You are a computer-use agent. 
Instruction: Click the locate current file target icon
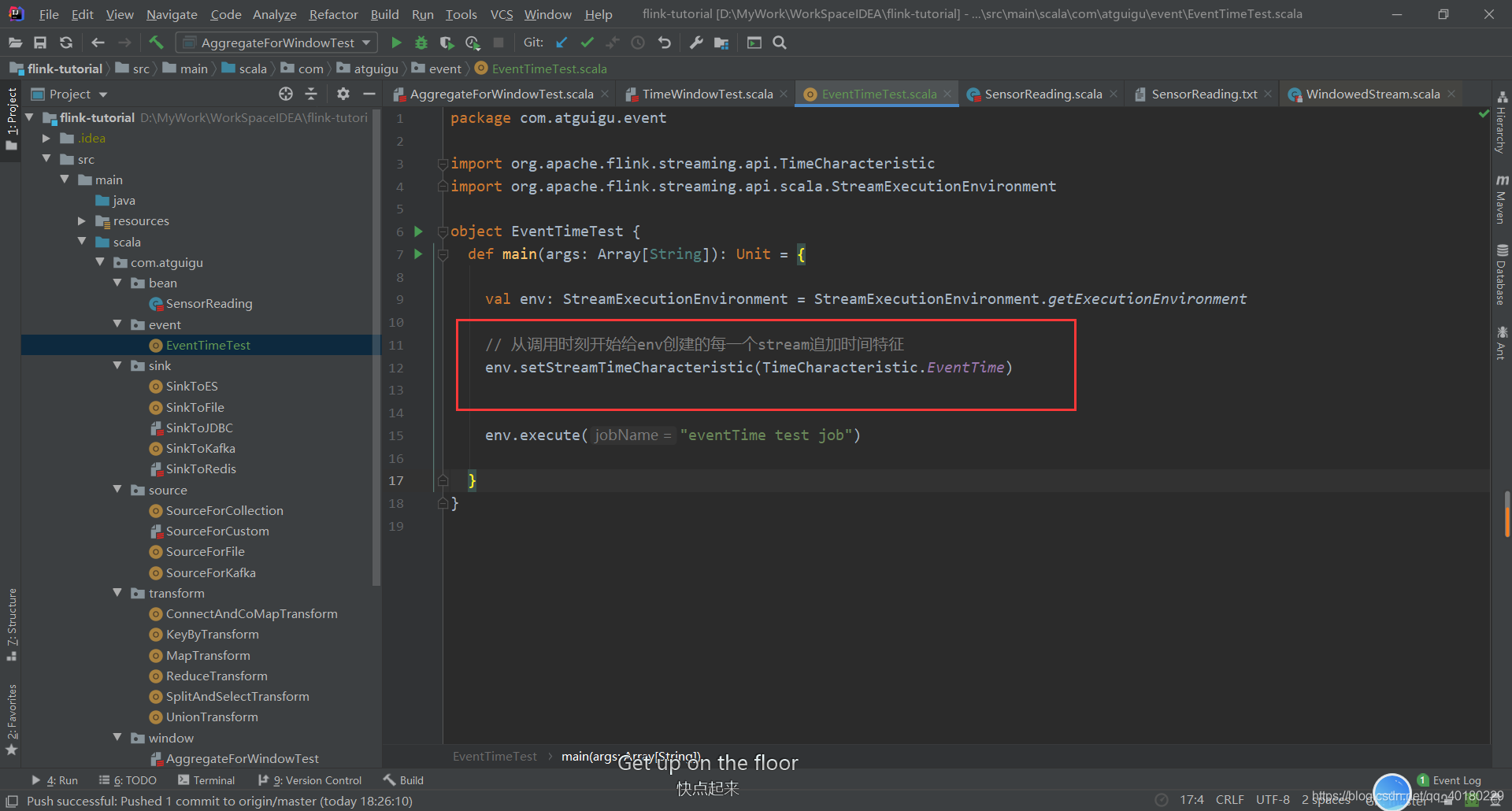click(x=286, y=94)
